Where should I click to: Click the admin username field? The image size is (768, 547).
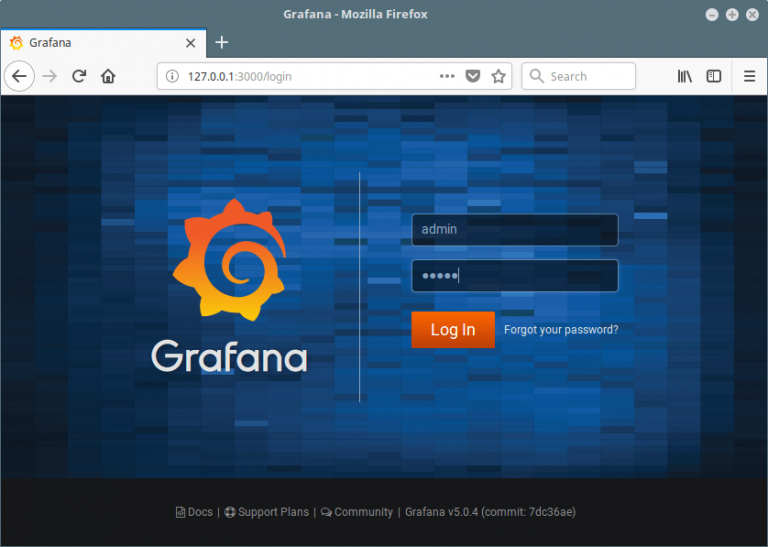(x=515, y=230)
